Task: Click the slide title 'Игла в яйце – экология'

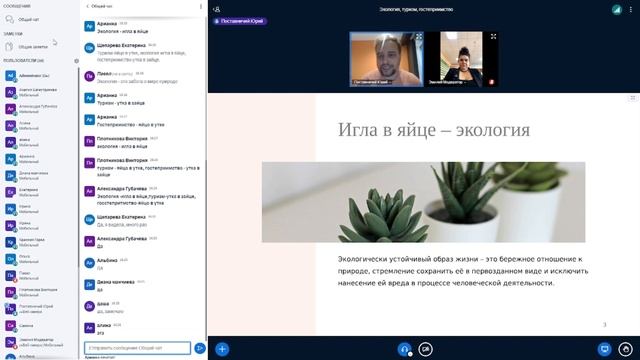Action: coord(433,130)
